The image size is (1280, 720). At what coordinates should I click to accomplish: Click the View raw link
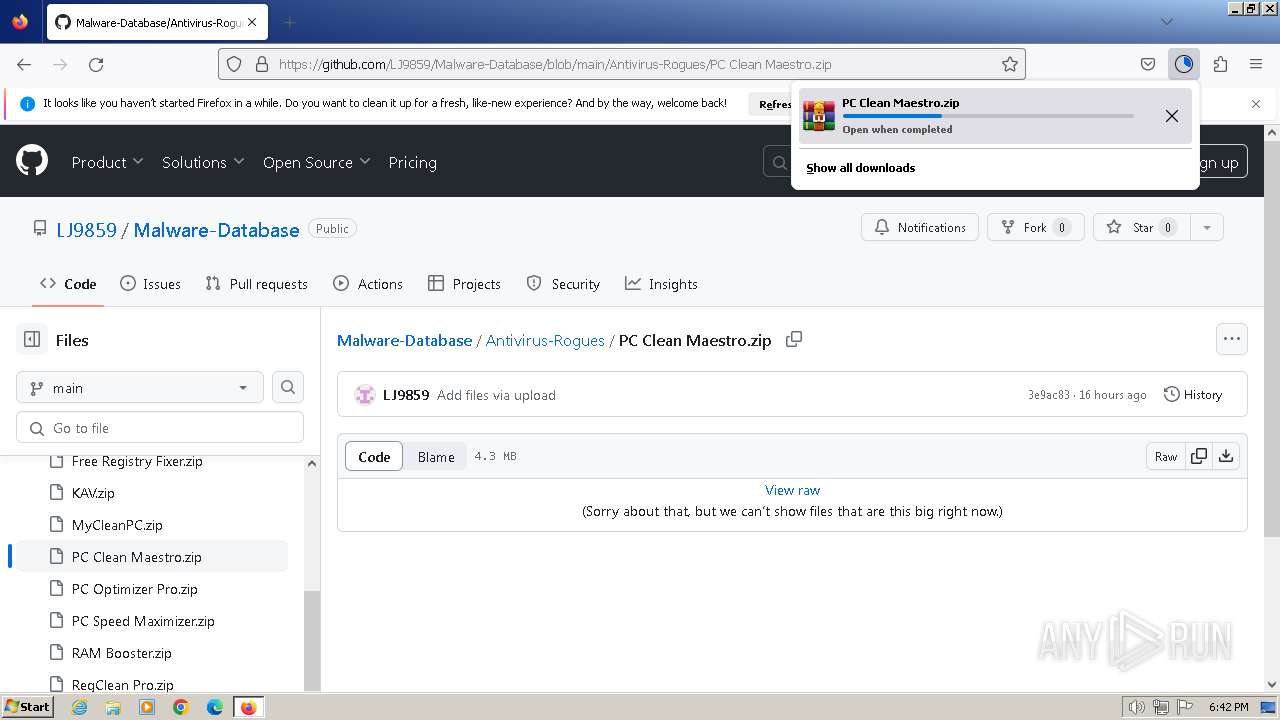pos(792,490)
